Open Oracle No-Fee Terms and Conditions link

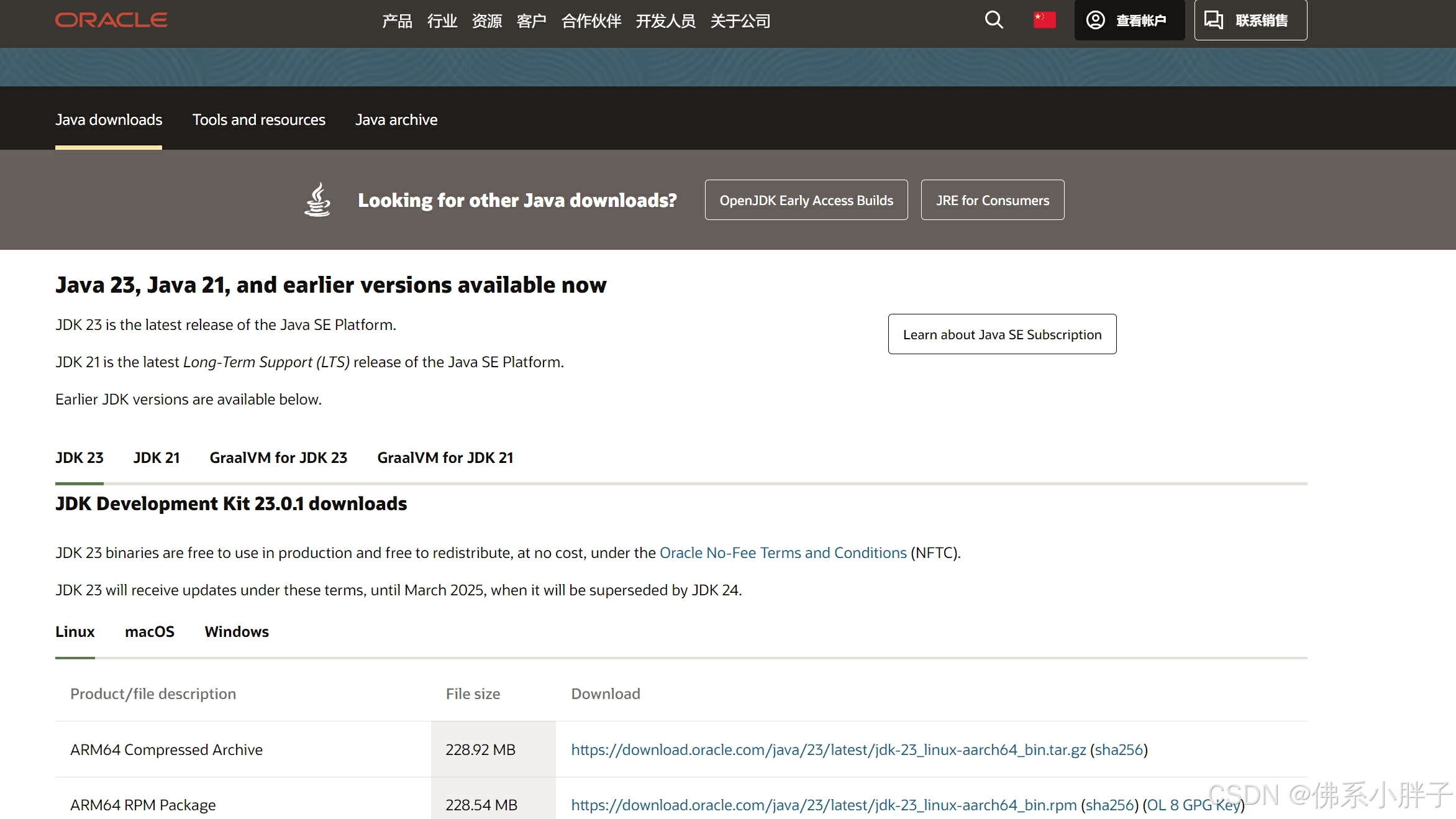pos(783,552)
